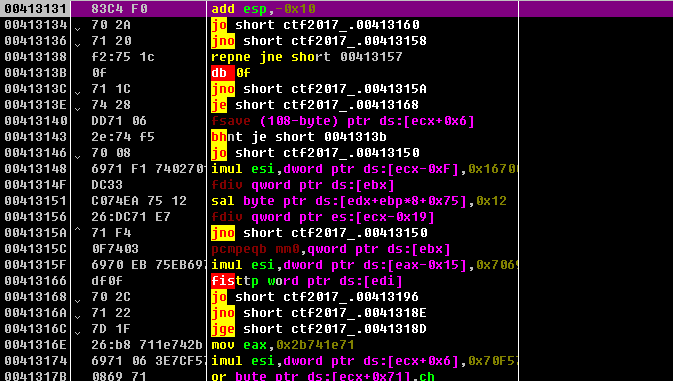This screenshot has width=673, height=381.
Task: Select imul esi at address 0041315F
Action: point(364,265)
